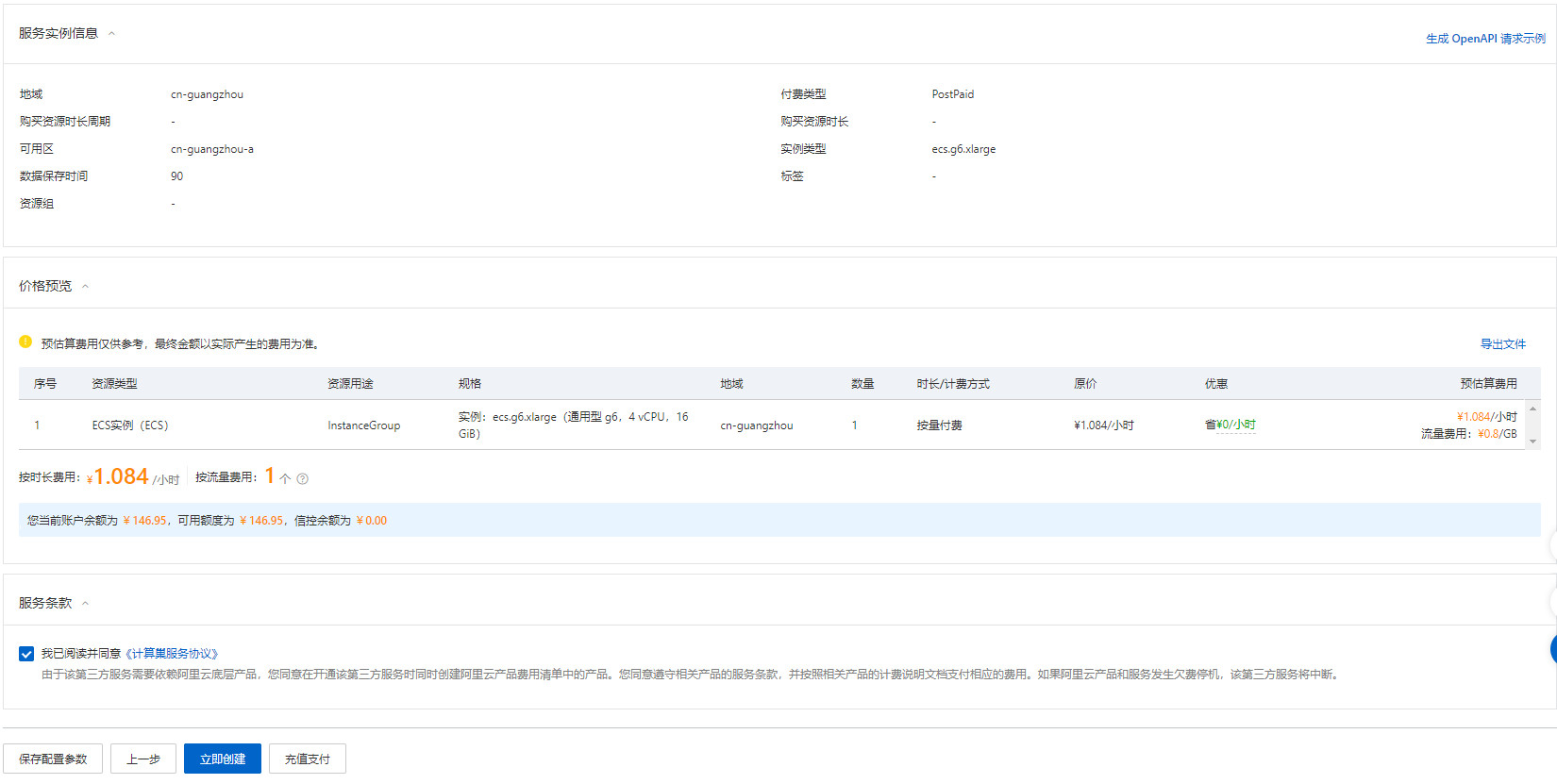Click the yellow warning icon before 预估算费用仅供参考
Viewport: 1557px width, 784px height.
click(x=25, y=342)
